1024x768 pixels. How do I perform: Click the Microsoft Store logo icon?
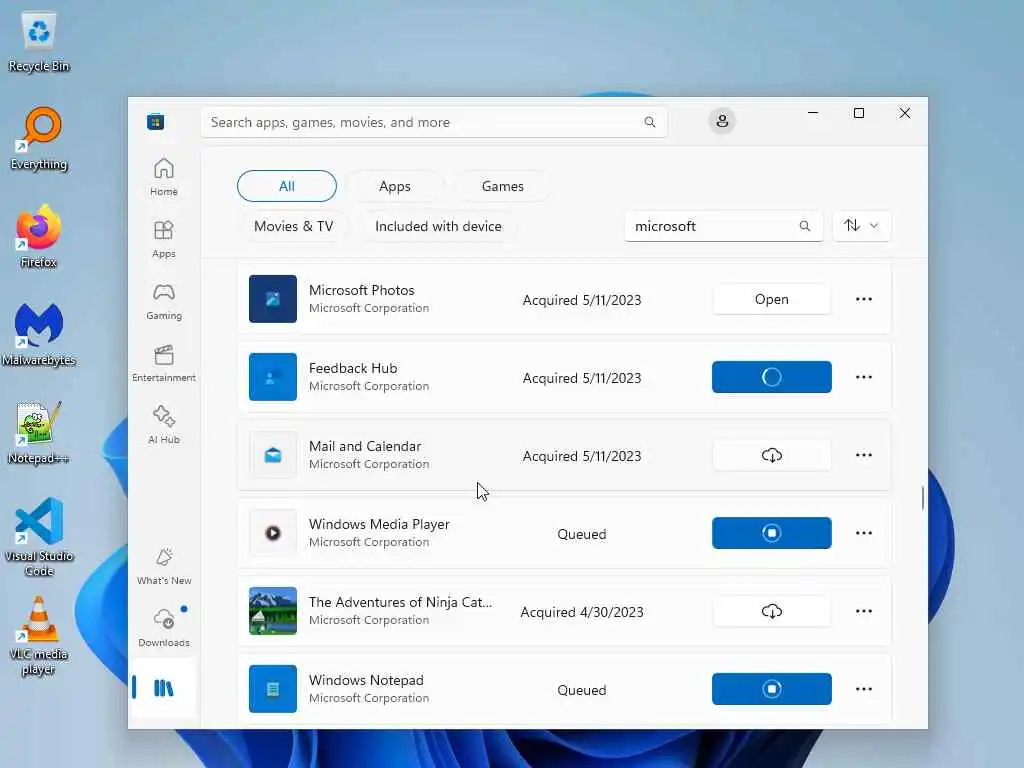coord(155,121)
